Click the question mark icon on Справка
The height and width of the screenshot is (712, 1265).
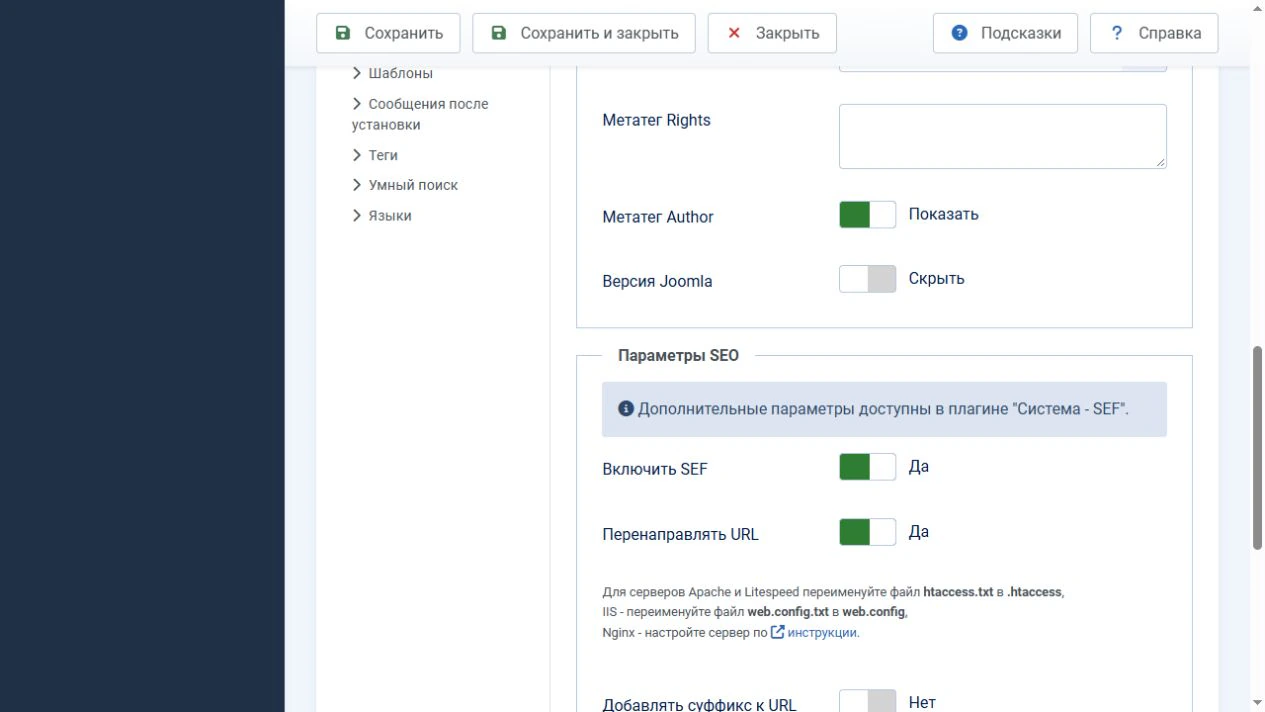pos(1117,33)
